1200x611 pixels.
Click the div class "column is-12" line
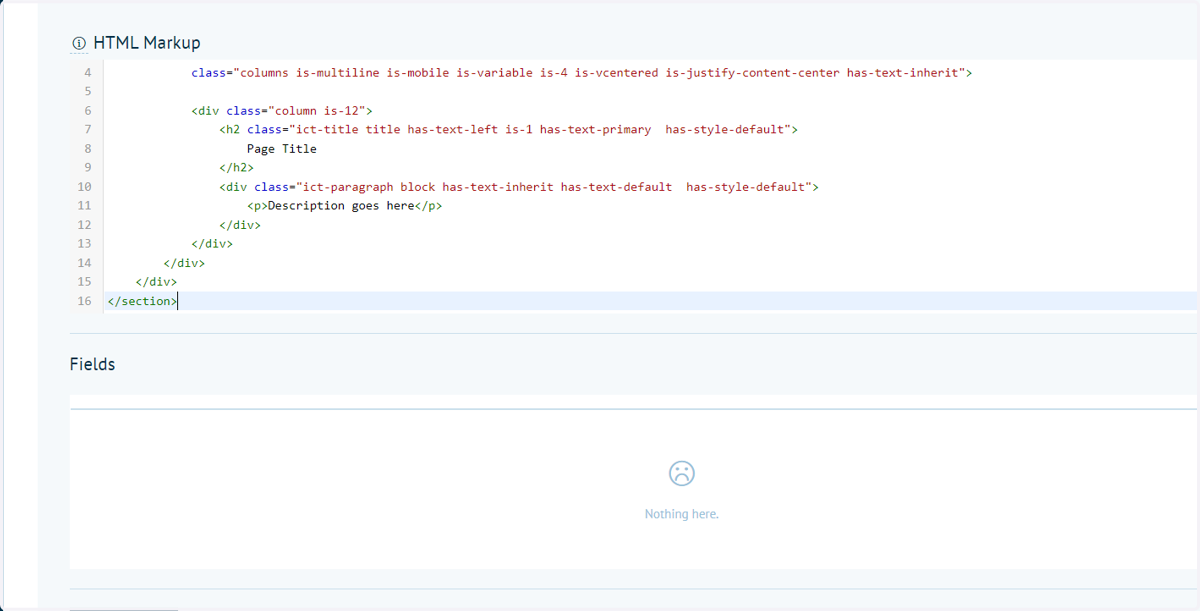coord(281,111)
